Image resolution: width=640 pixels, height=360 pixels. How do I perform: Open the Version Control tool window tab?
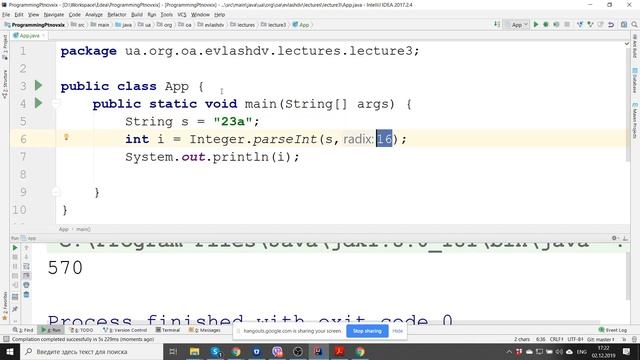point(125,330)
